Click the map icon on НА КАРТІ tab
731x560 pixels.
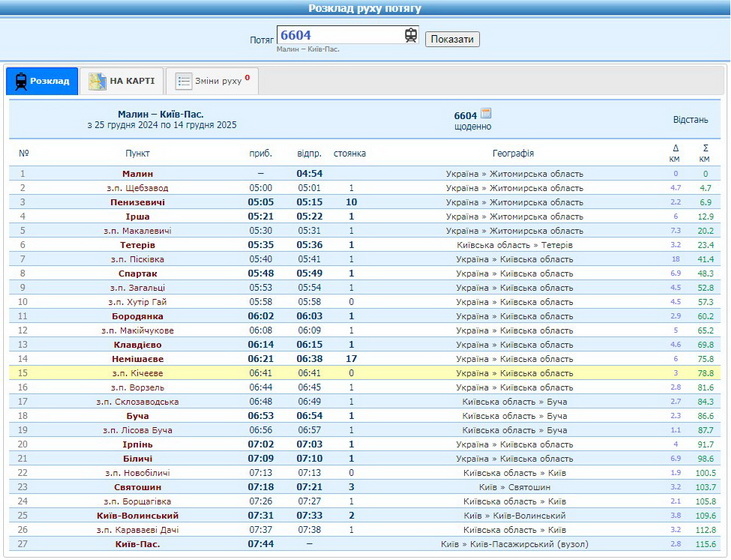coord(97,81)
